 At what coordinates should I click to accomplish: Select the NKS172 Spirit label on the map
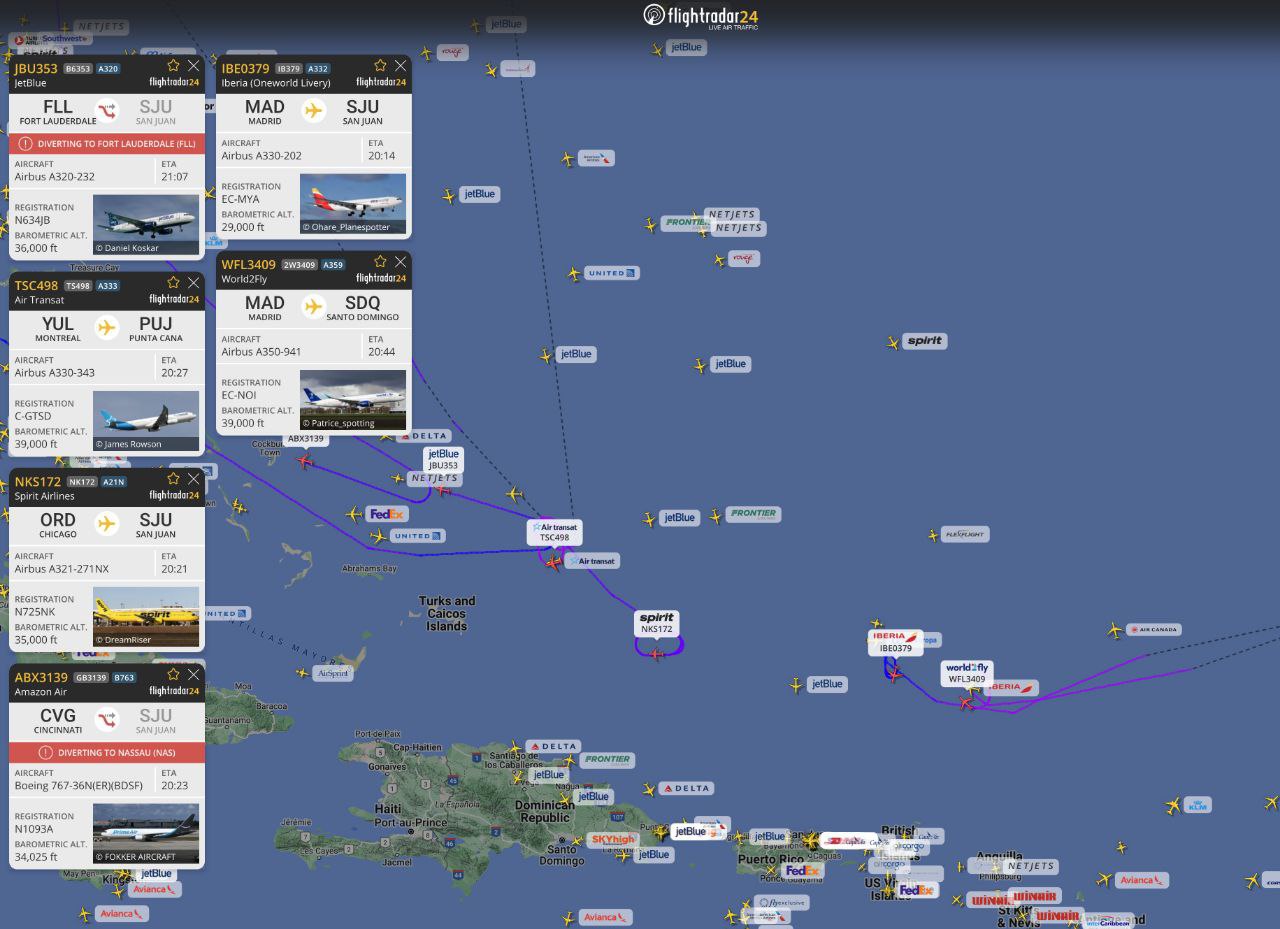coord(657,623)
